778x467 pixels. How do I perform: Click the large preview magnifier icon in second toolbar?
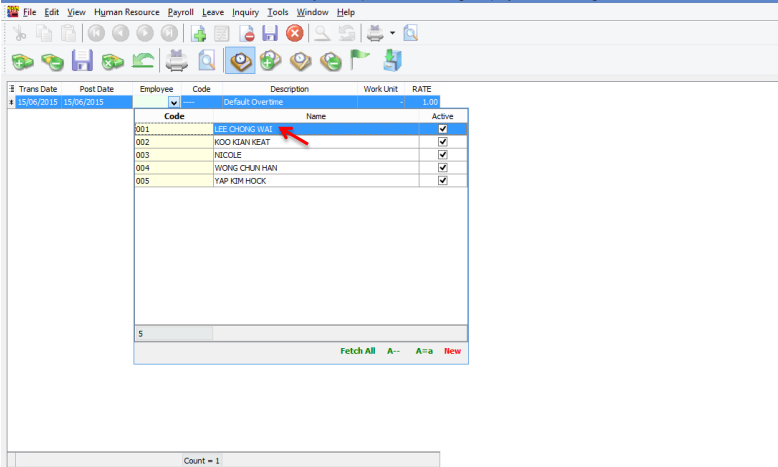[x=206, y=61]
